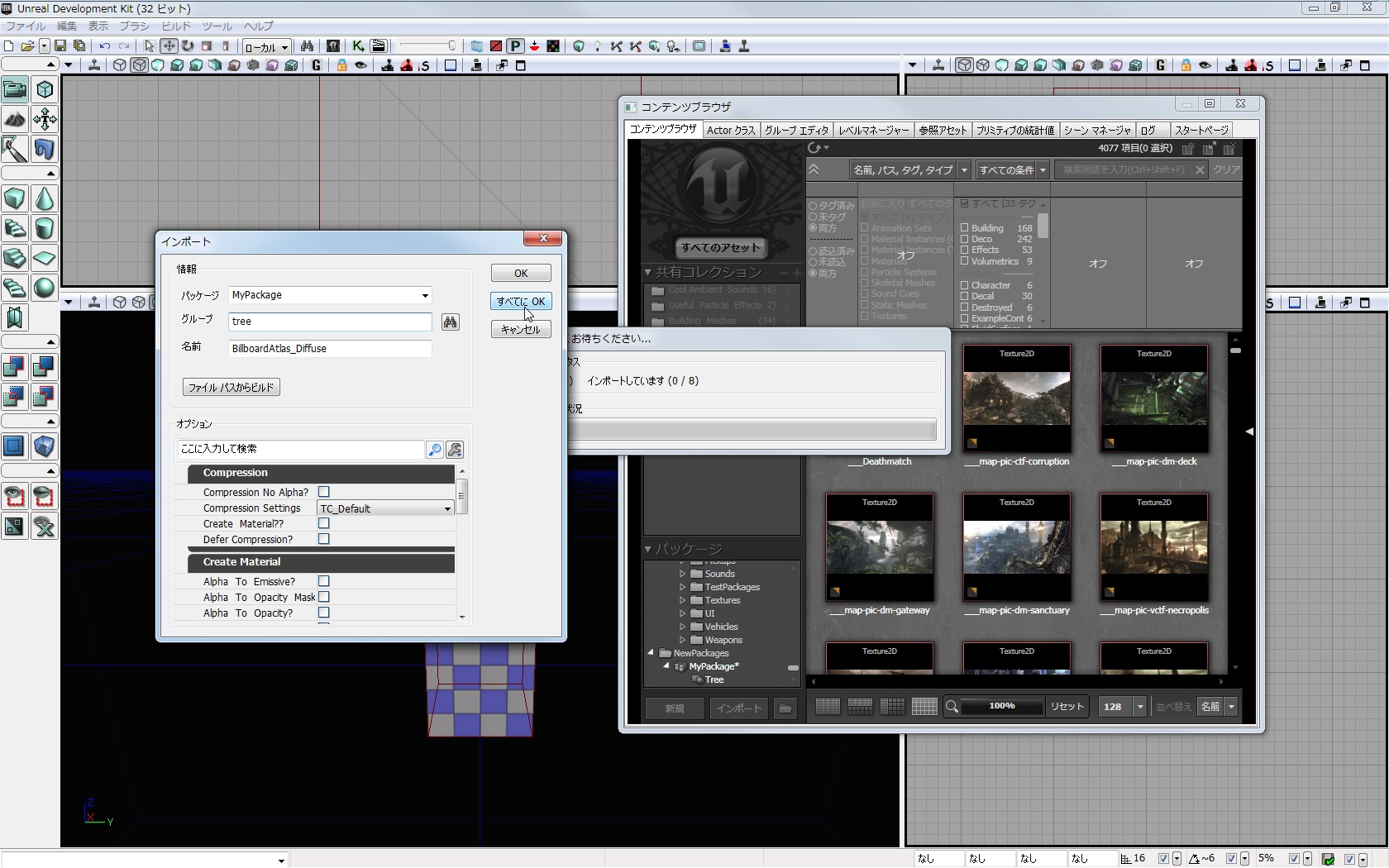
Task: Expand the Weapons folder in package tree
Action: pyautogui.click(x=683, y=640)
